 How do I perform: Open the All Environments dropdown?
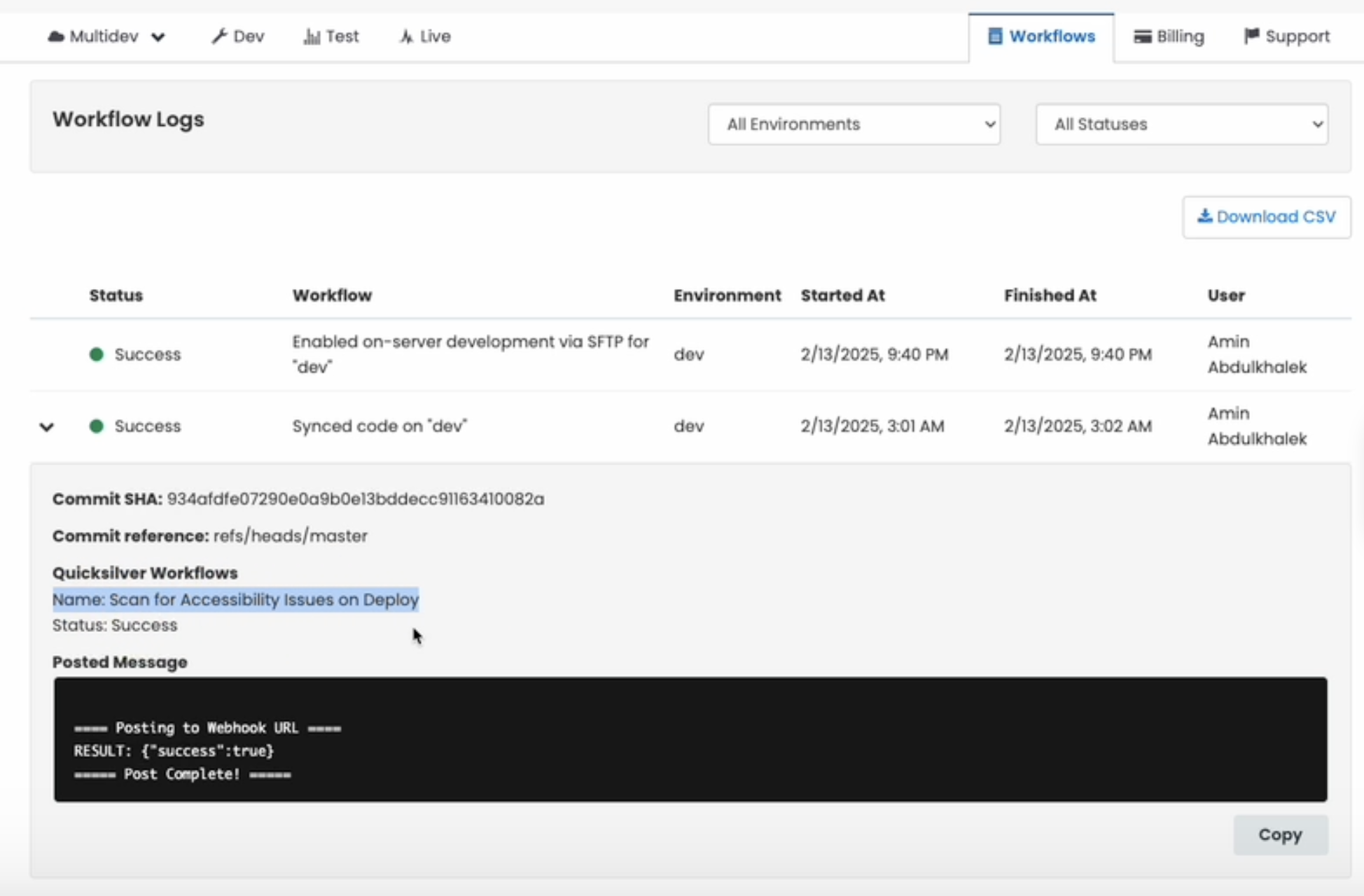pyautogui.click(x=854, y=124)
